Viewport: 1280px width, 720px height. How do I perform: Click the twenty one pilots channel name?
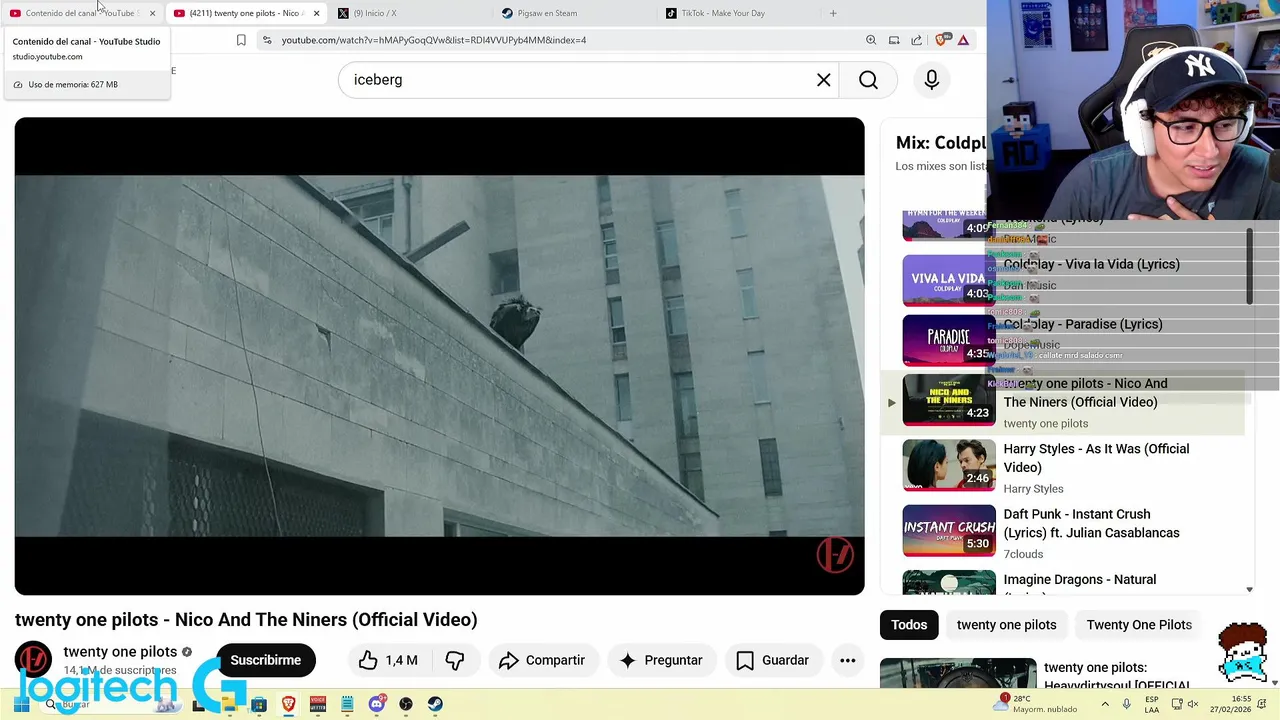click(x=120, y=652)
